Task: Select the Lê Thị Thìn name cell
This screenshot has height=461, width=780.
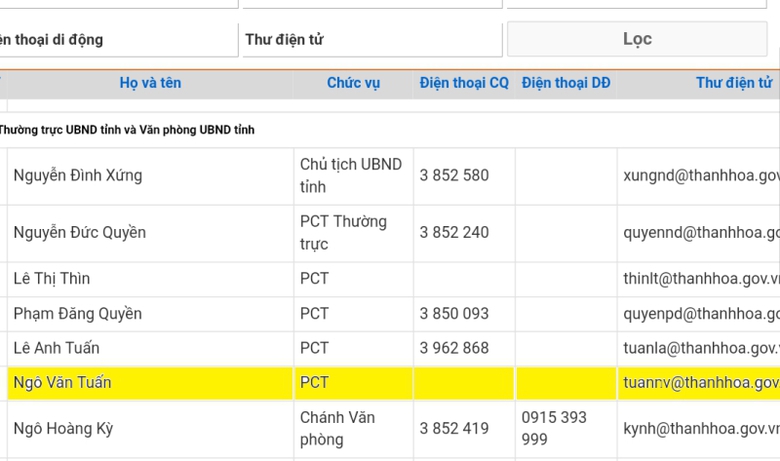Action: tap(52, 278)
